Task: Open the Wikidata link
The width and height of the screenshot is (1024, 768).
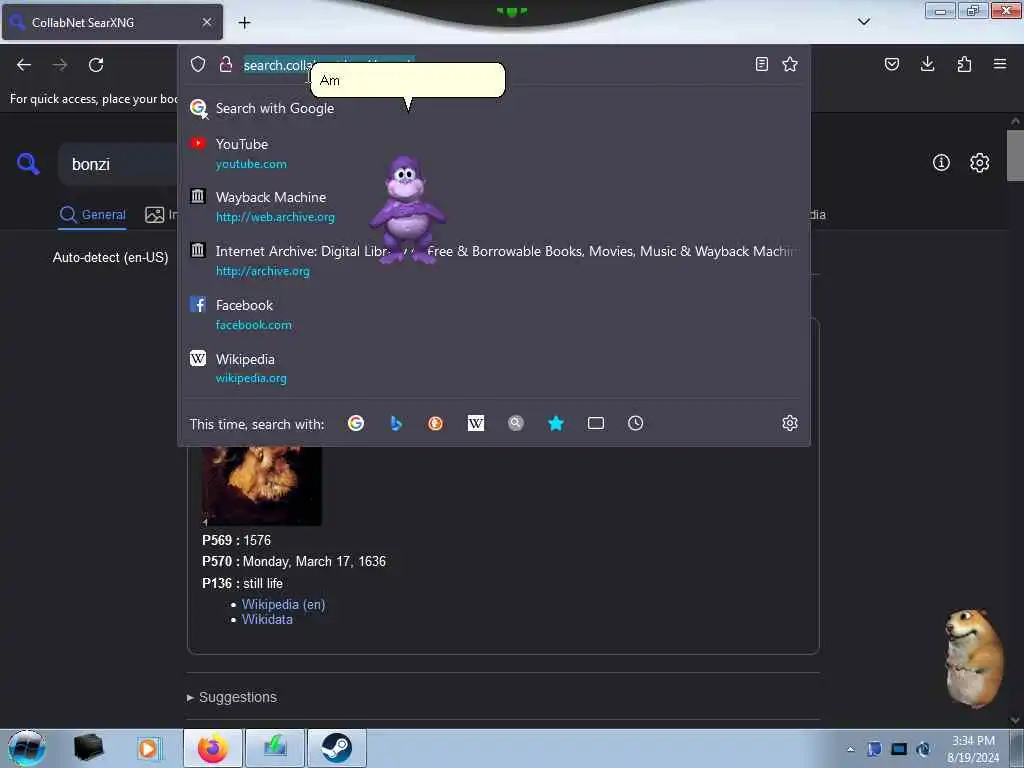Action: [x=267, y=620]
